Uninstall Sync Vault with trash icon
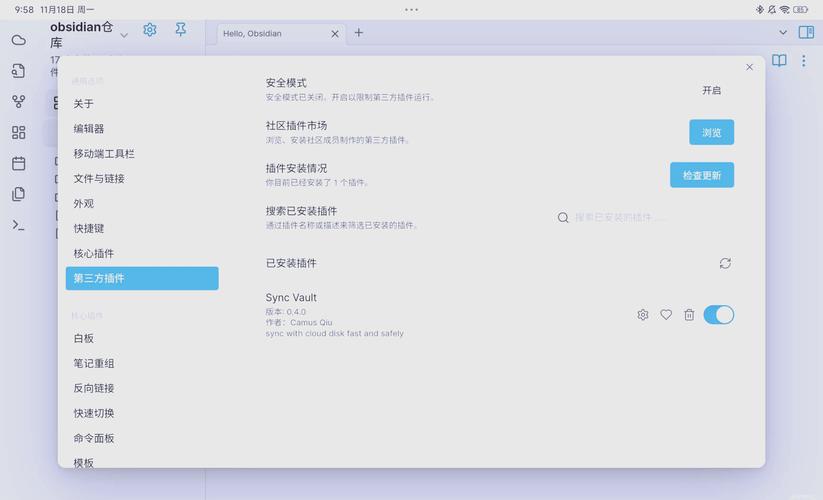 (689, 315)
